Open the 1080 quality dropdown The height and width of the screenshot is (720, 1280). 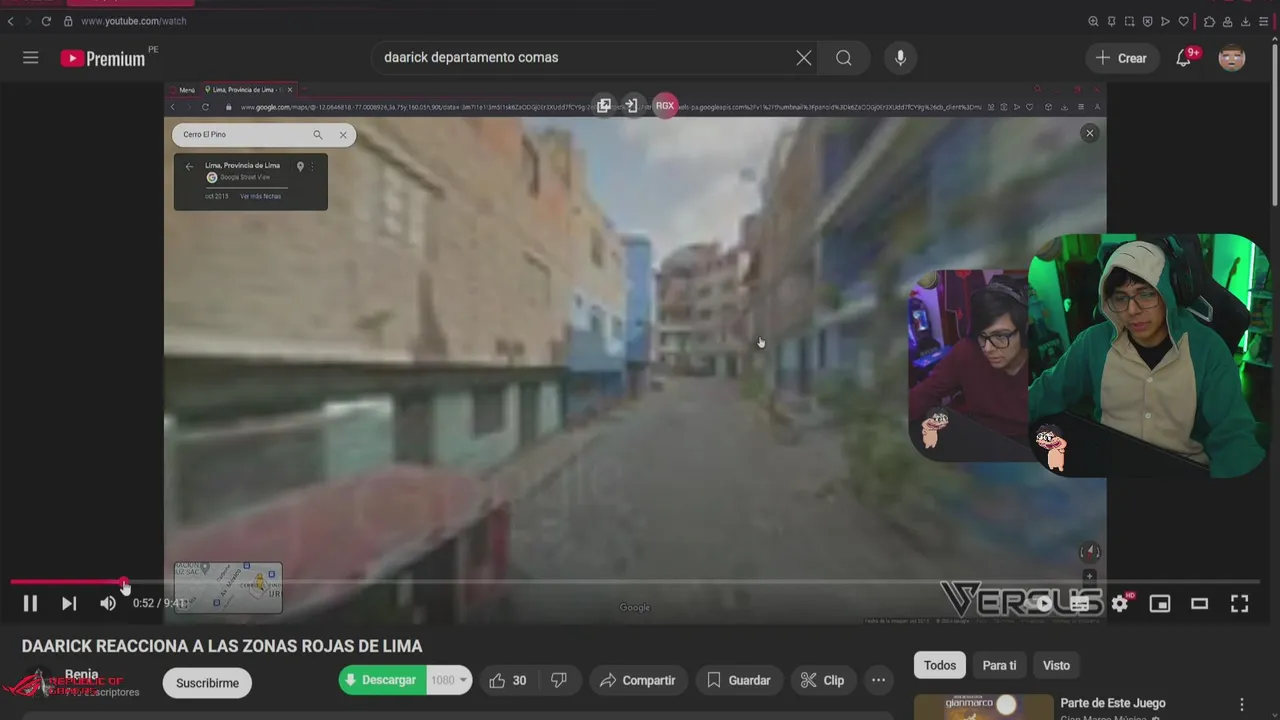(449, 680)
